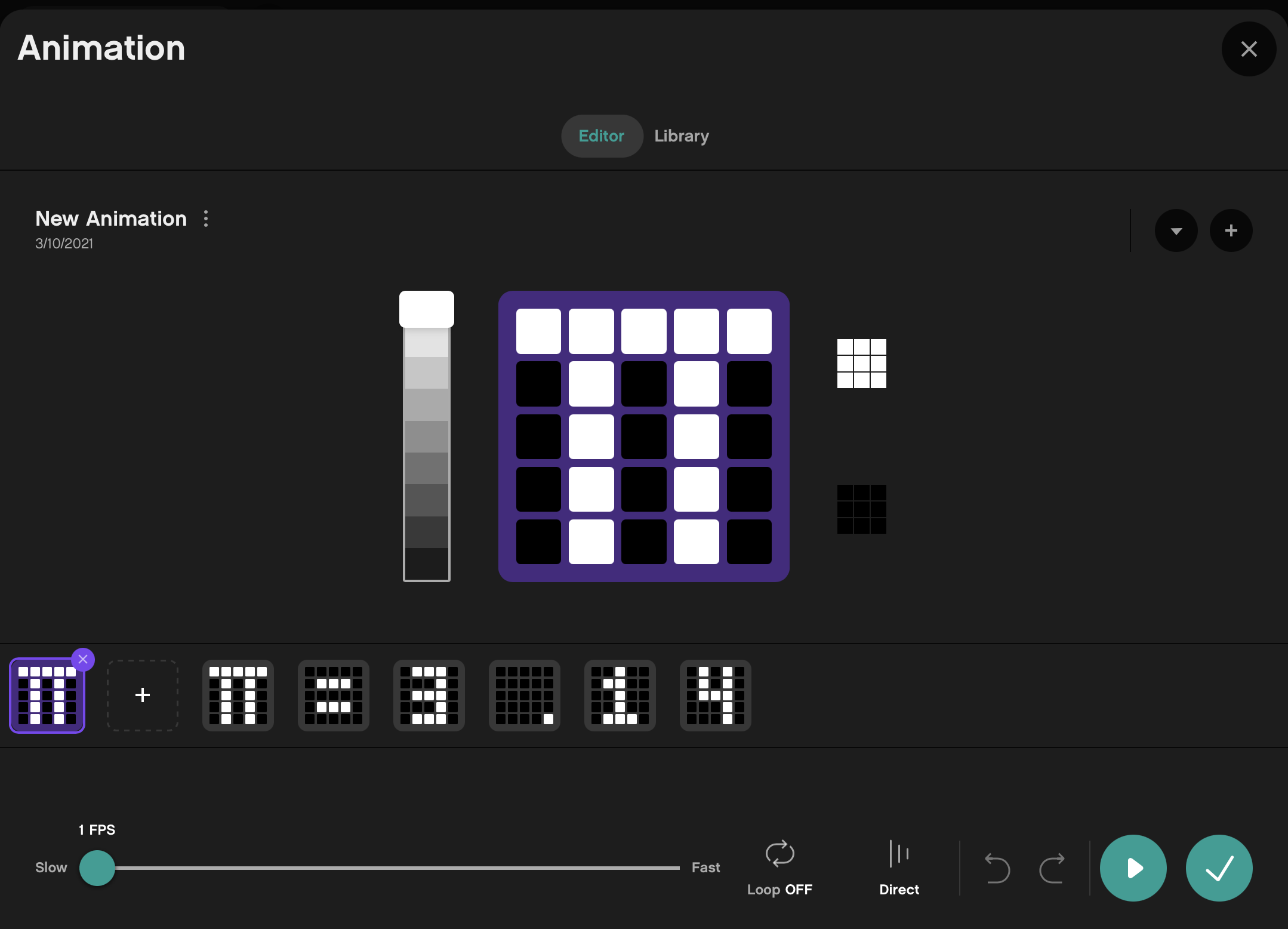Delete the current frame with X button

pyautogui.click(x=83, y=659)
